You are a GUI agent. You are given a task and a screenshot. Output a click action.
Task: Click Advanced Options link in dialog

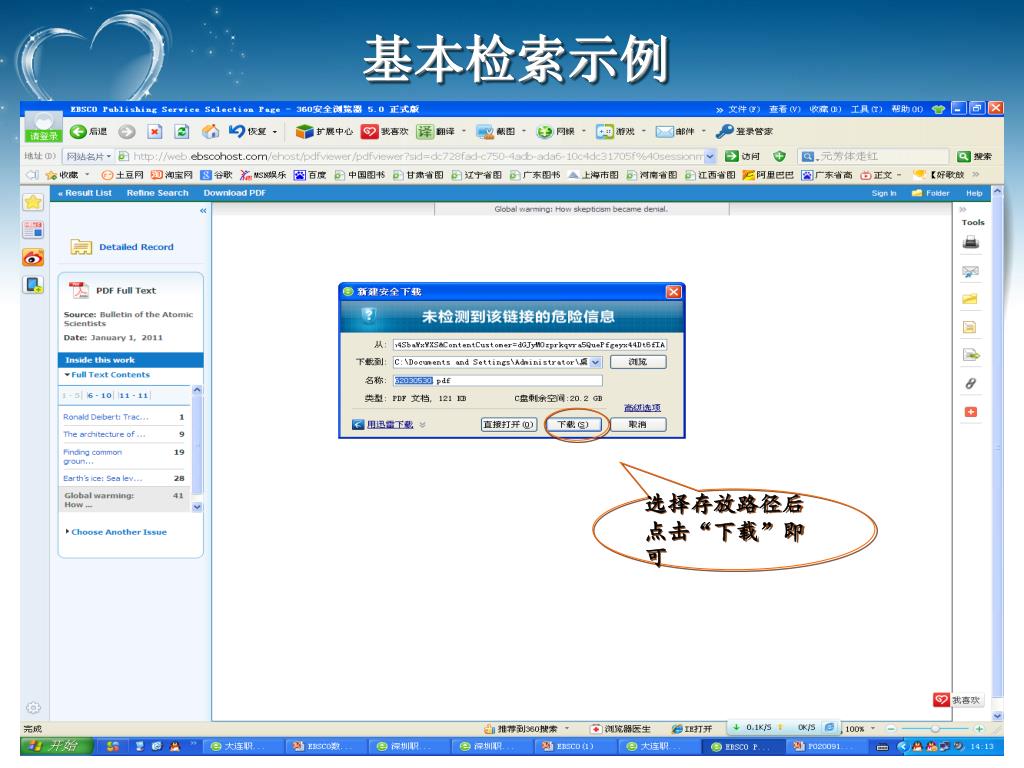coord(642,408)
